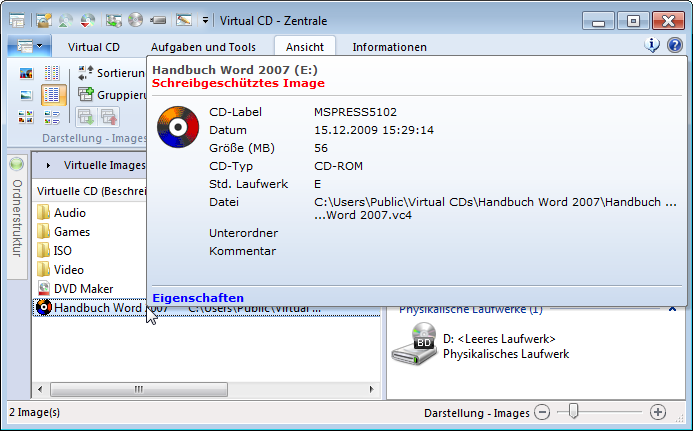Click the BD physical drive icon
This screenshot has height=431, width=693.
click(x=414, y=344)
